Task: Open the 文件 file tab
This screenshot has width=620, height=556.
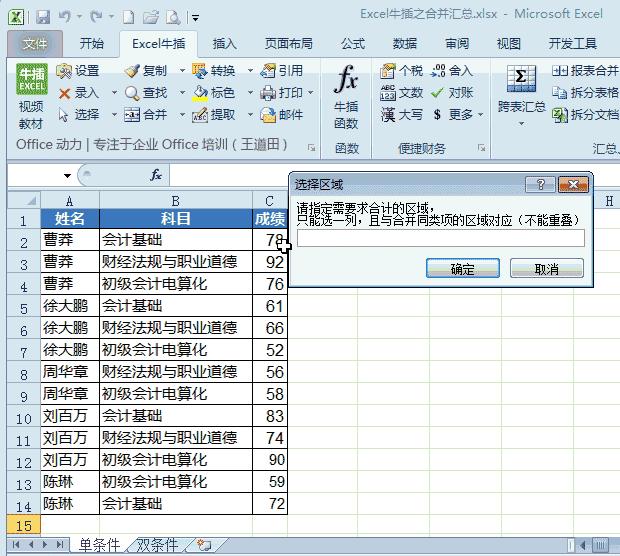Action: point(35,44)
